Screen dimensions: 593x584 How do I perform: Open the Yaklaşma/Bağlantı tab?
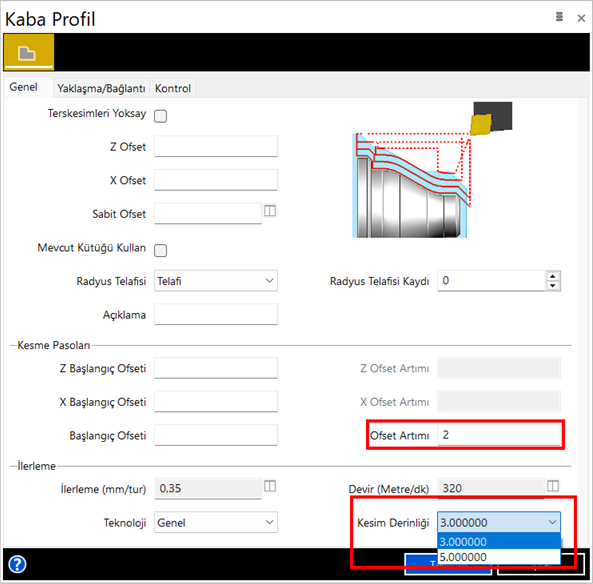(101, 88)
